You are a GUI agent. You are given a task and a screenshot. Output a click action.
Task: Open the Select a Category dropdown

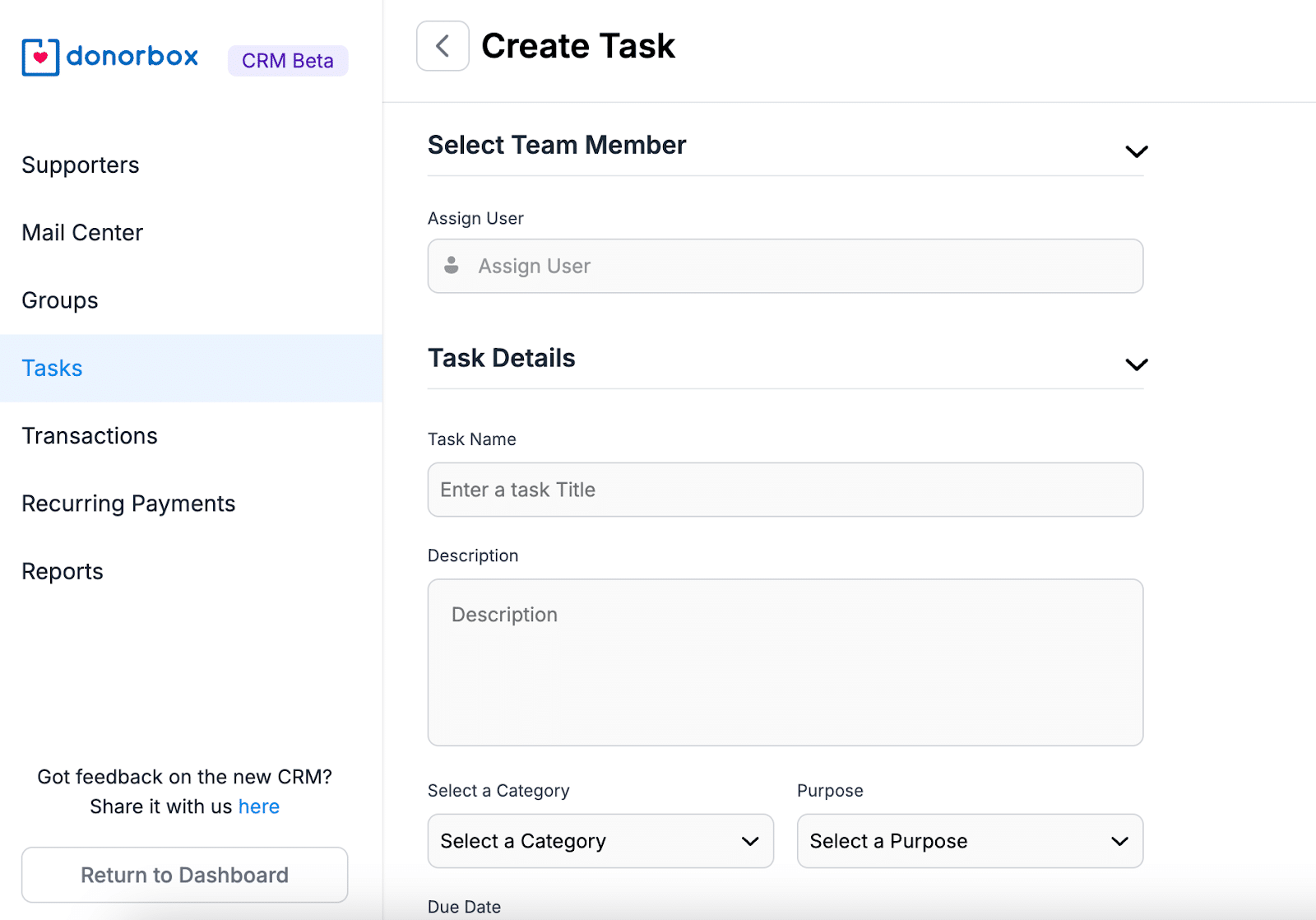600,841
